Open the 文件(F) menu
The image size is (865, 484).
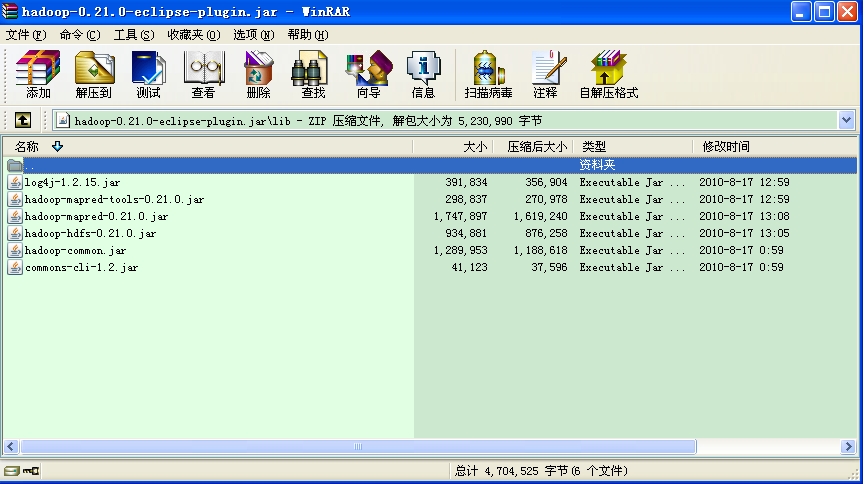(x=26, y=35)
